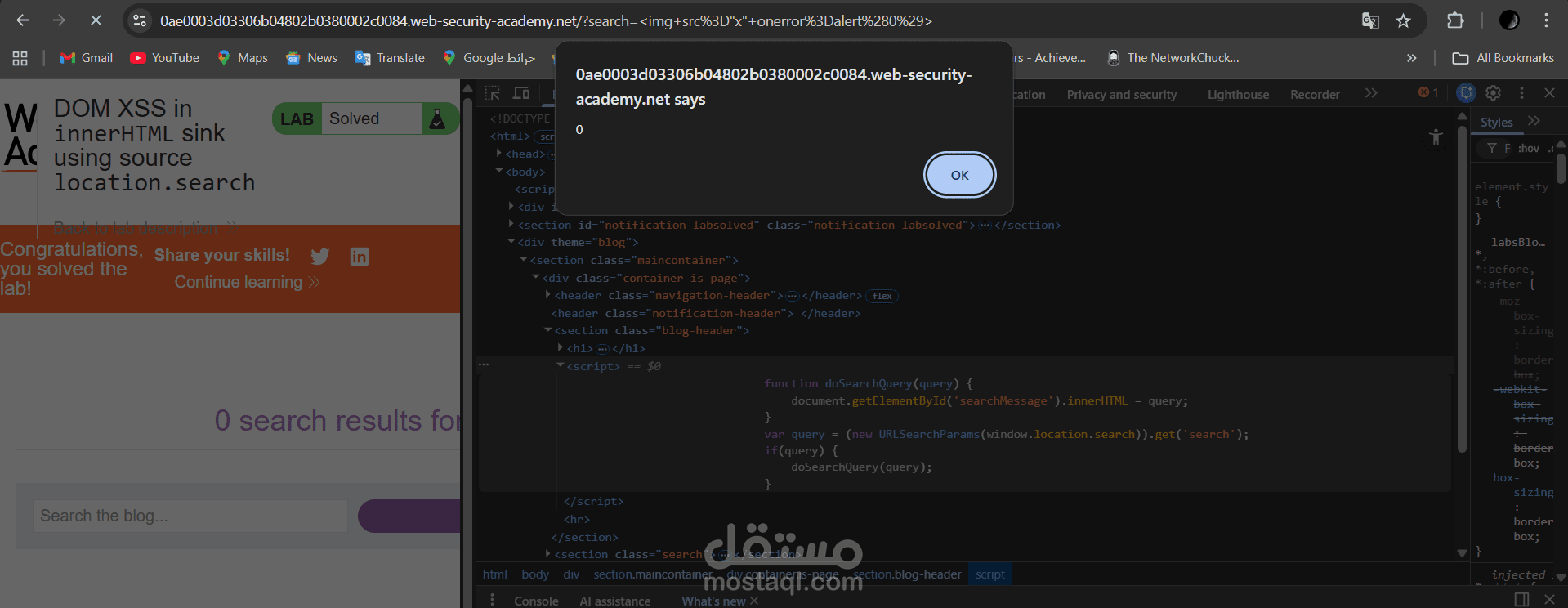This screenshot has height=608, width=1568.
Task: Switch to the Lighthouse tab
Action: tap(1238, 95)
